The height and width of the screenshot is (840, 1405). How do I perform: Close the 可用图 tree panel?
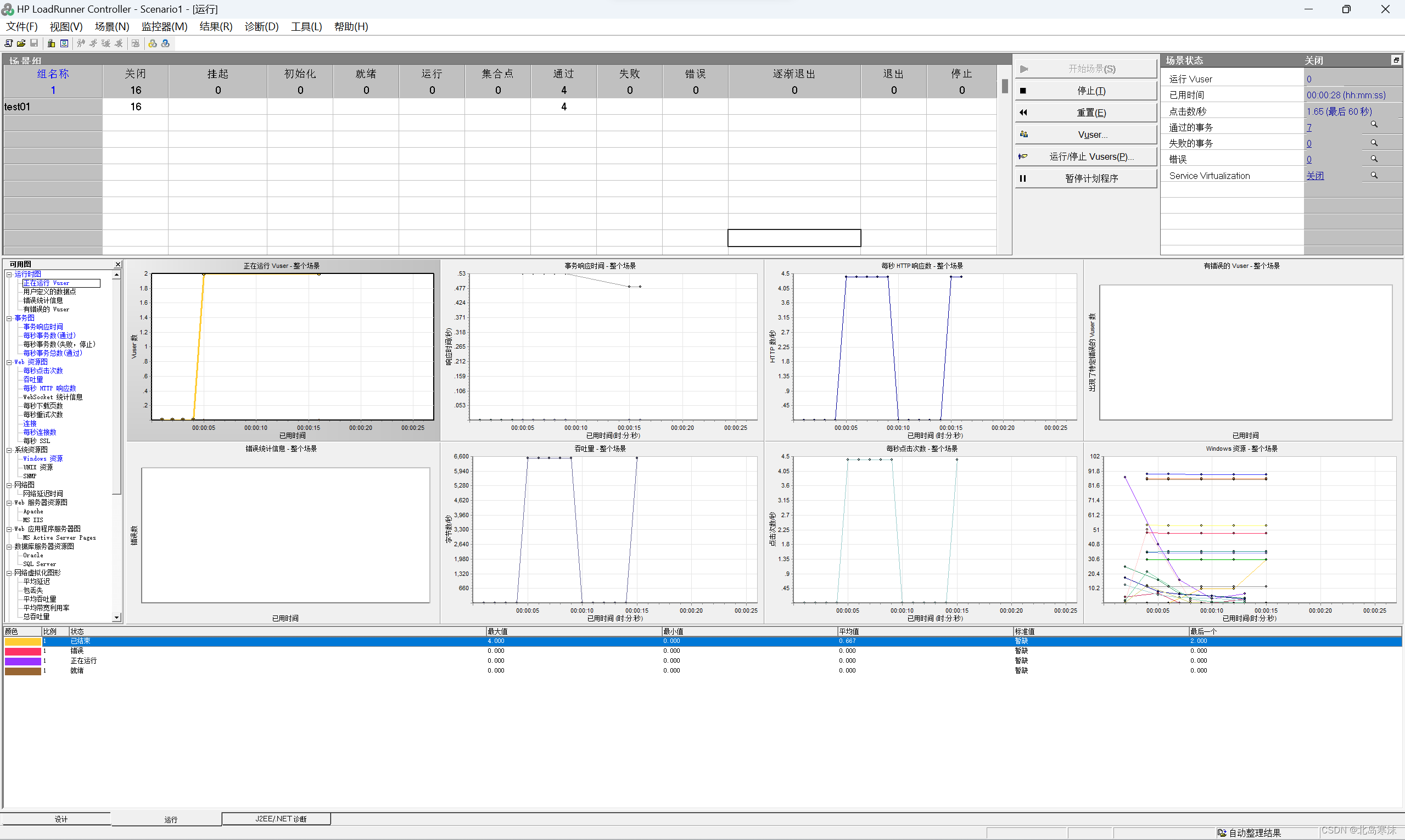click(117, 264)
